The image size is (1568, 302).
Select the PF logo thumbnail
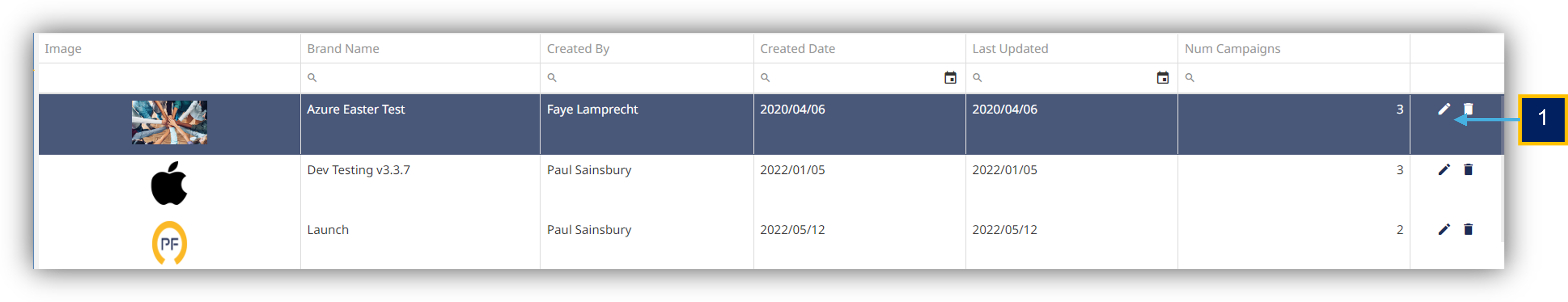tap(169, 242)
